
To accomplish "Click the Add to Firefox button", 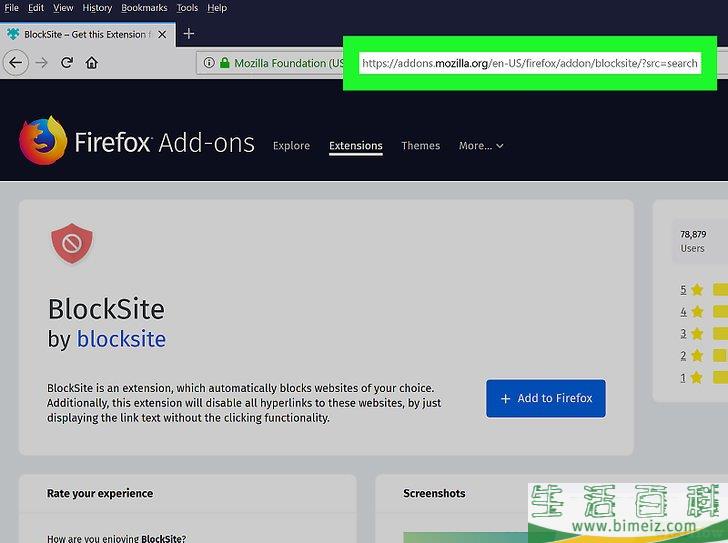I will pyautogui.click(x=546, y=399).
